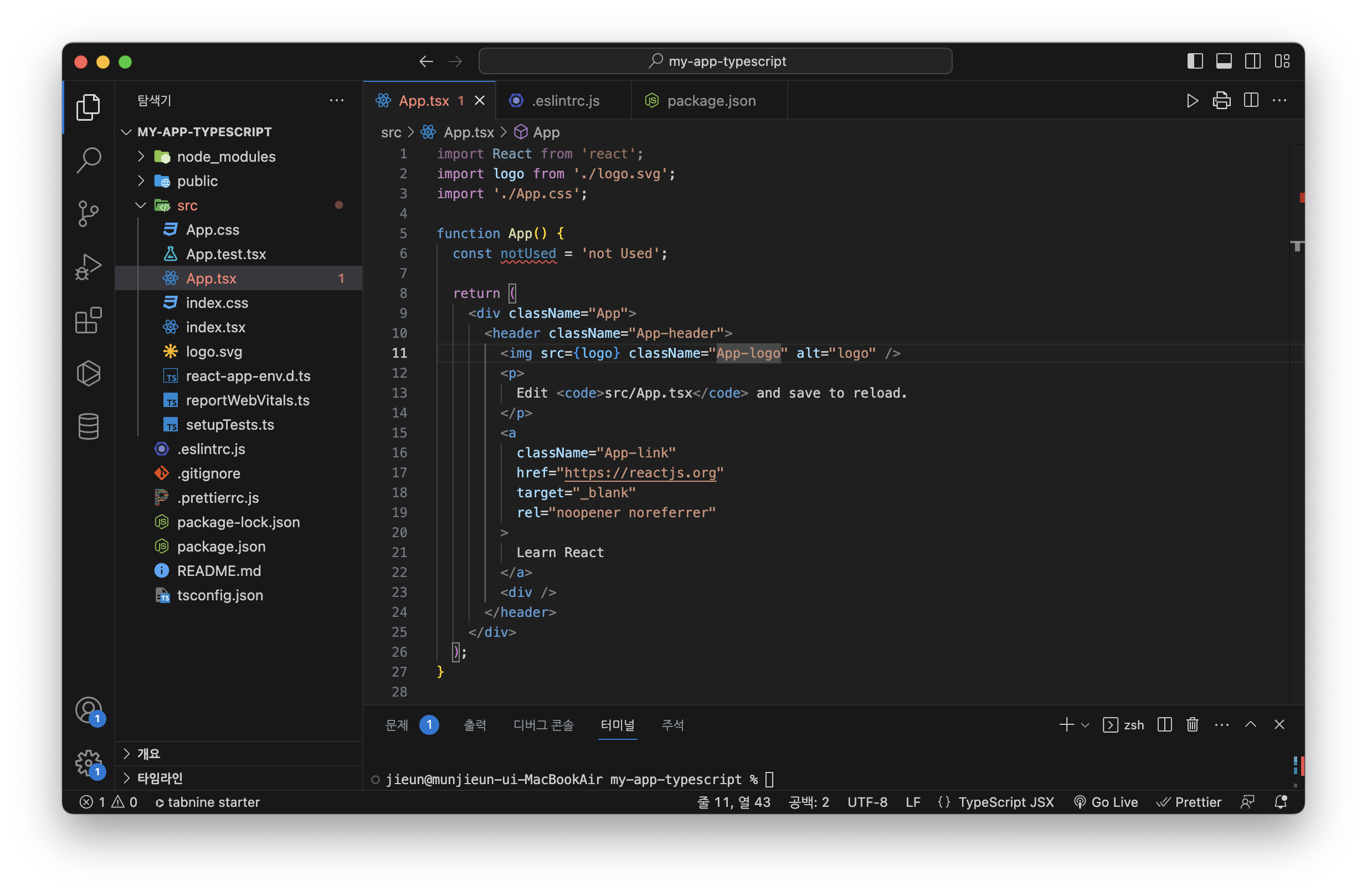Click the printer icon in editor toolbar
Image resolution: width=1367 pixels, height=896 pixels.
(1221, 101)
